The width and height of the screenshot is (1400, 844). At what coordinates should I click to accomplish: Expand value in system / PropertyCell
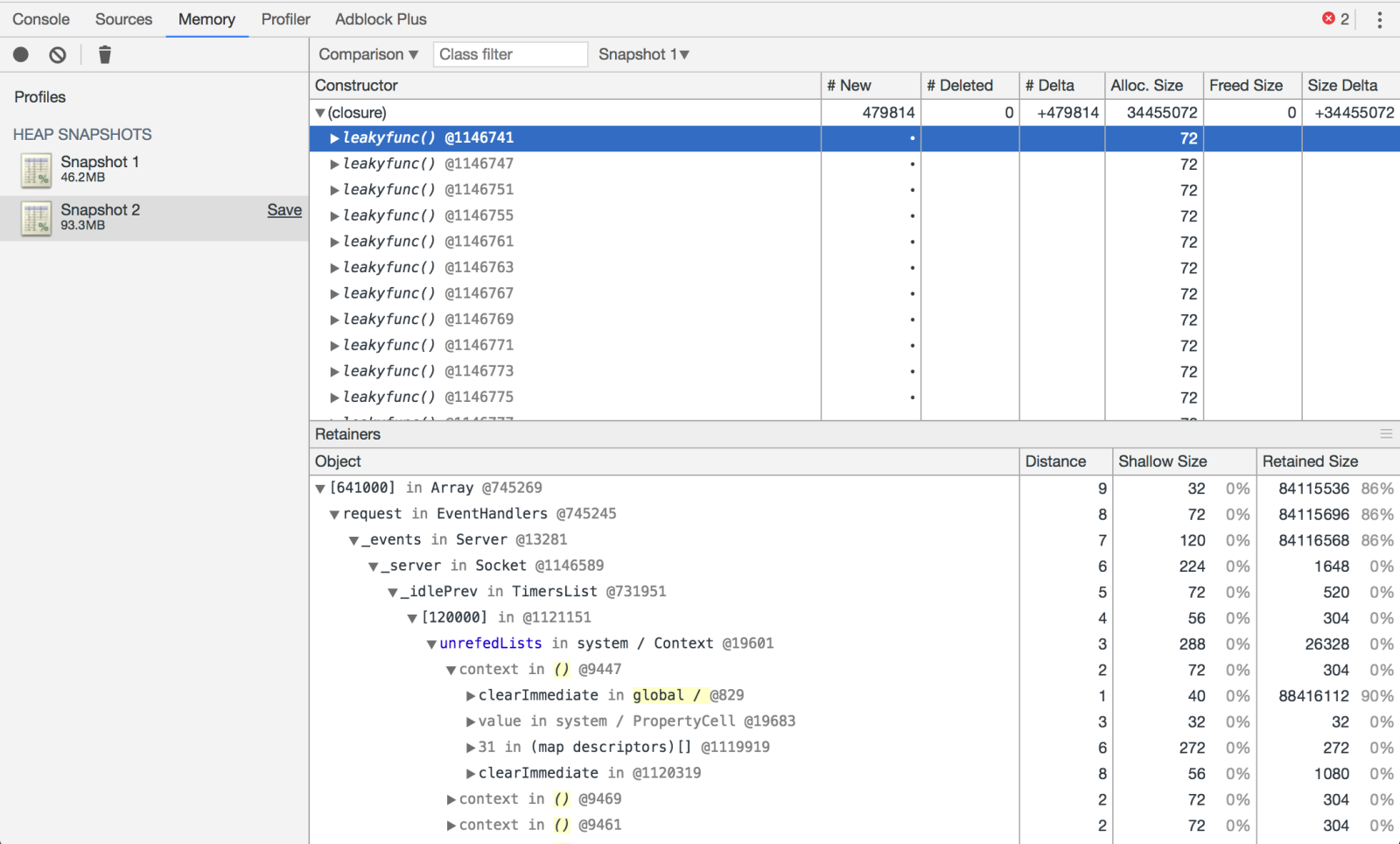tap(471, 722)
